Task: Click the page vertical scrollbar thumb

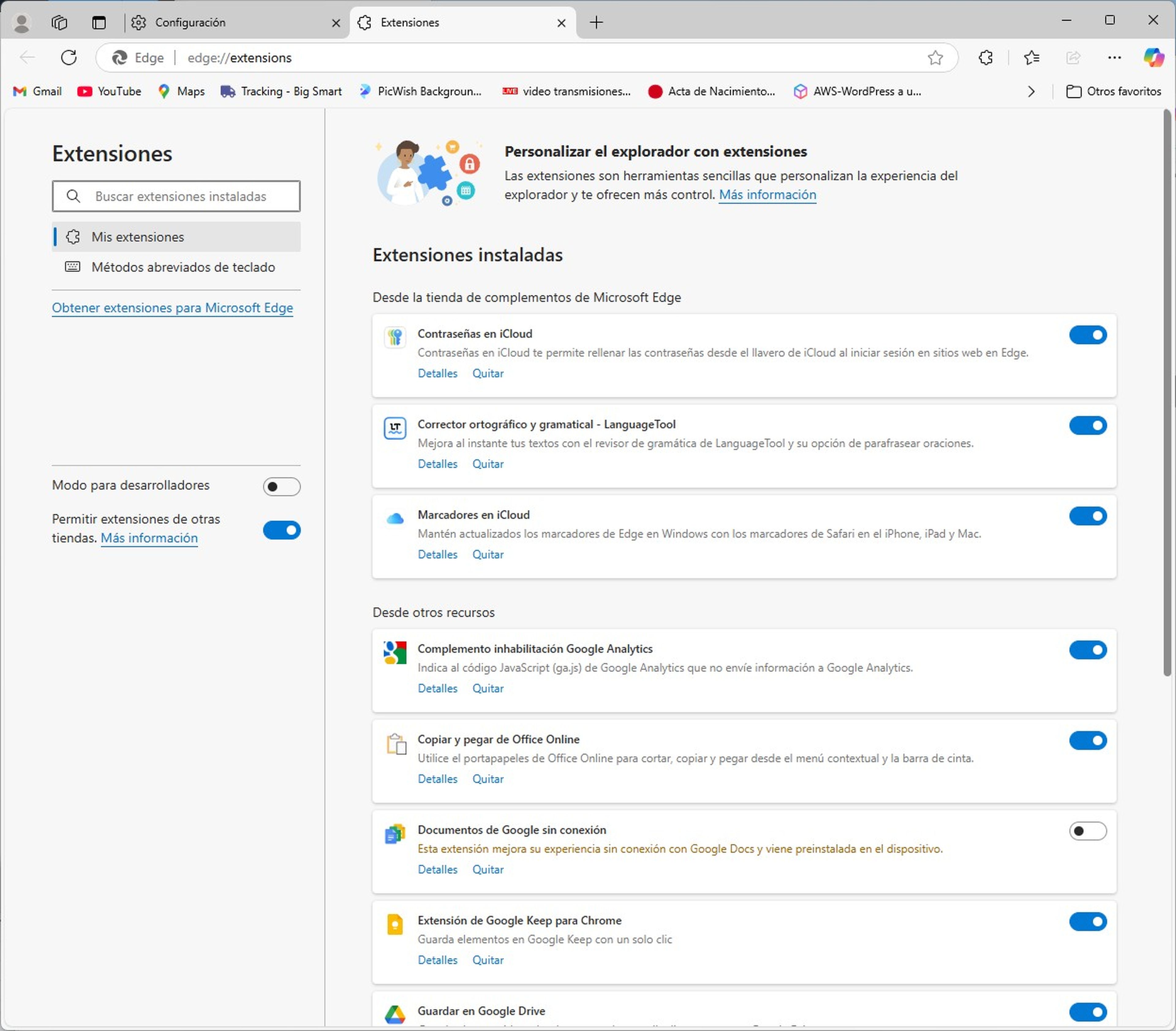Action: [x=1167, y=392]
